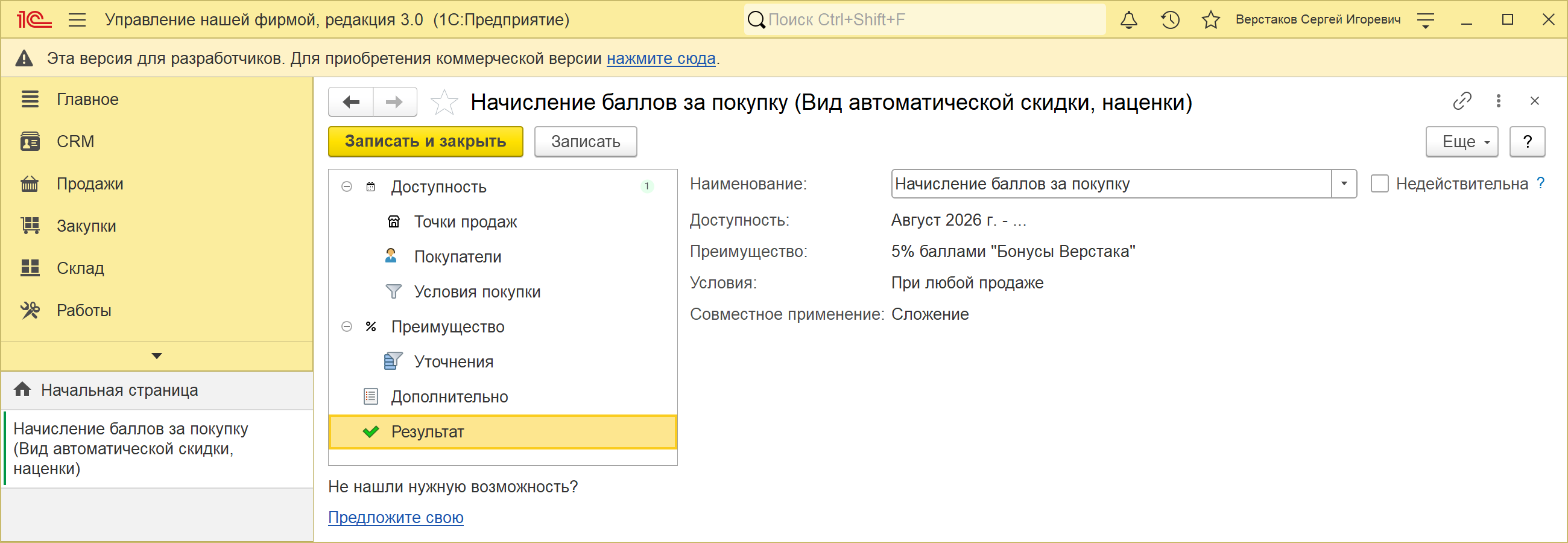
Task: Click the blue ? hint near Недействительна
Action: 1540,183
